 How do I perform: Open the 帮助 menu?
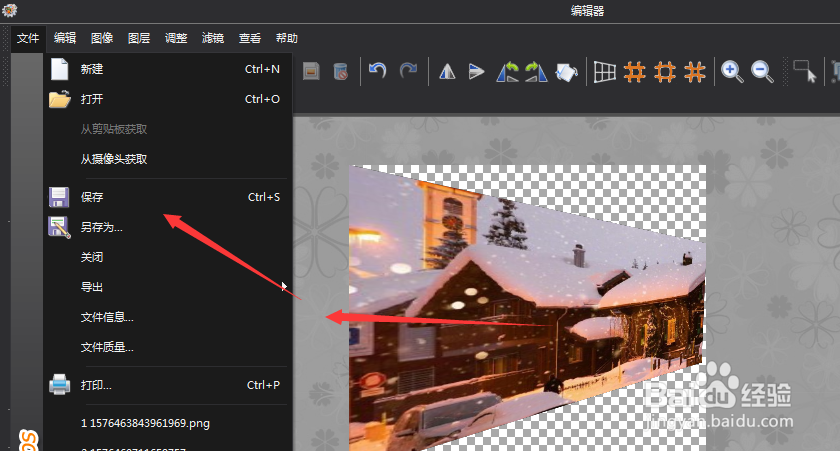click(x=287, y=38)
